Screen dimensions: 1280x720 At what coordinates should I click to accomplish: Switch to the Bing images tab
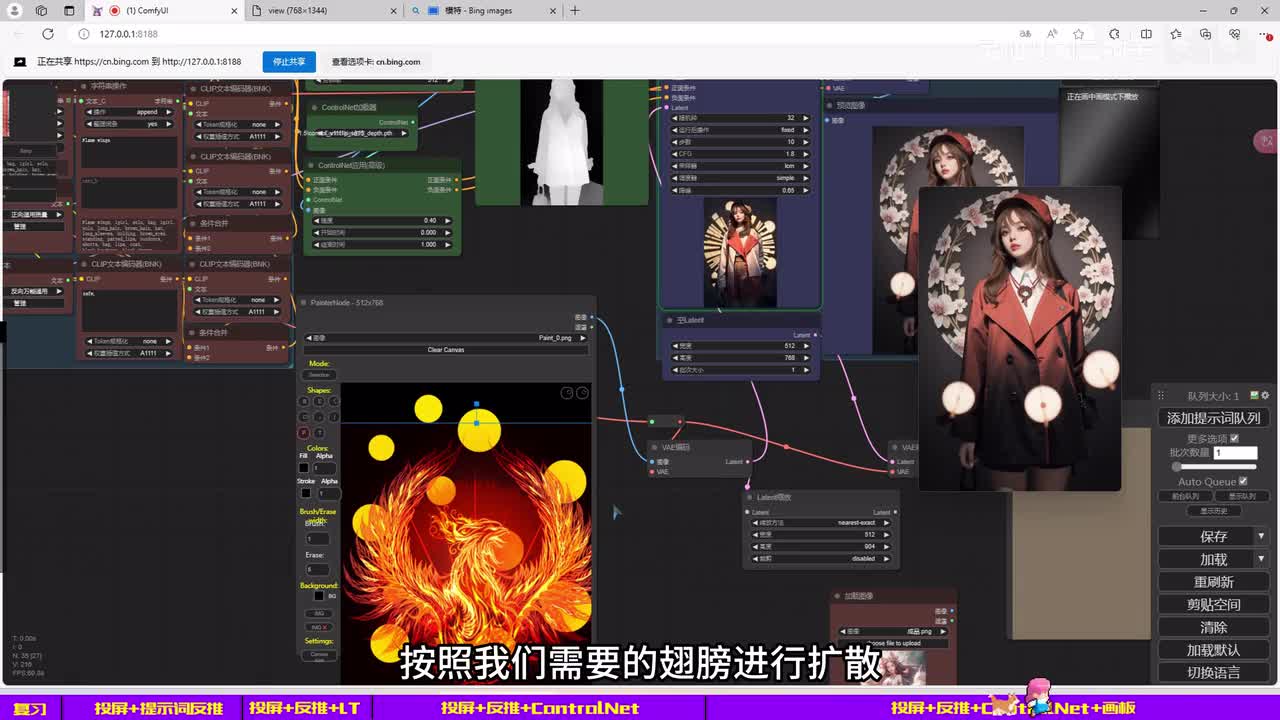pos(480,11)
